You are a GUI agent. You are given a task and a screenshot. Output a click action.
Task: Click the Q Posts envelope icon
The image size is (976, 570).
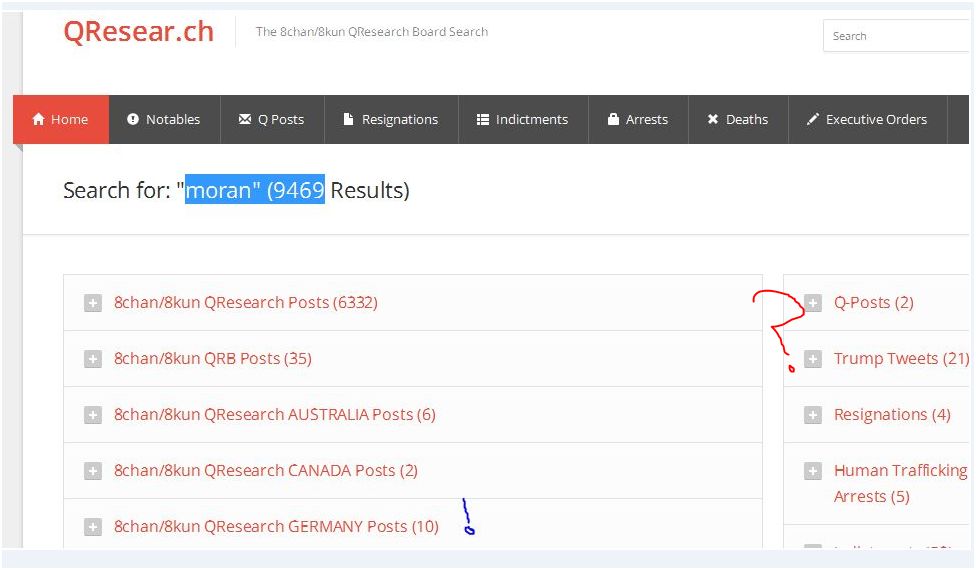click(x=245, y=119)
